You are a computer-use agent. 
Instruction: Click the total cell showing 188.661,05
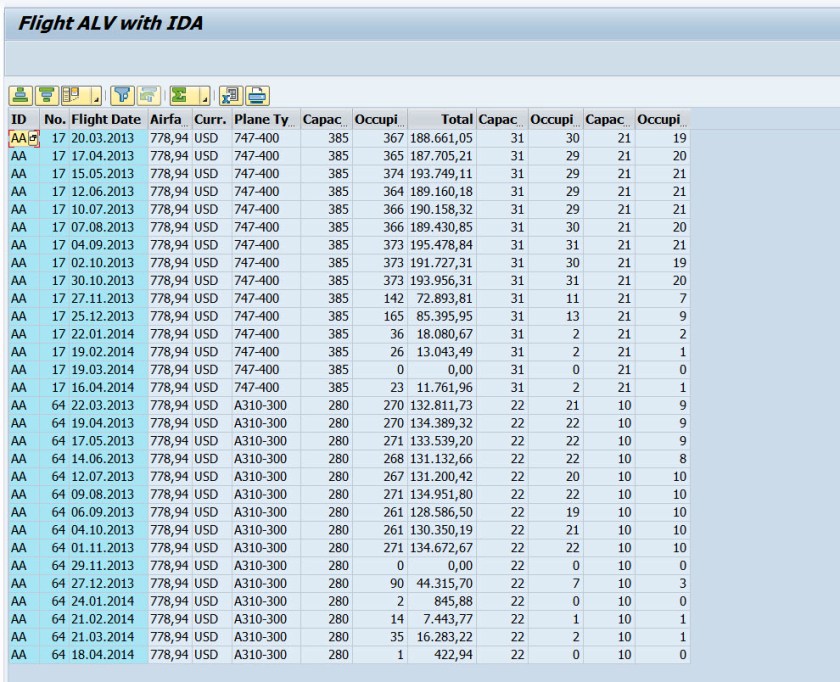[440, 133]
